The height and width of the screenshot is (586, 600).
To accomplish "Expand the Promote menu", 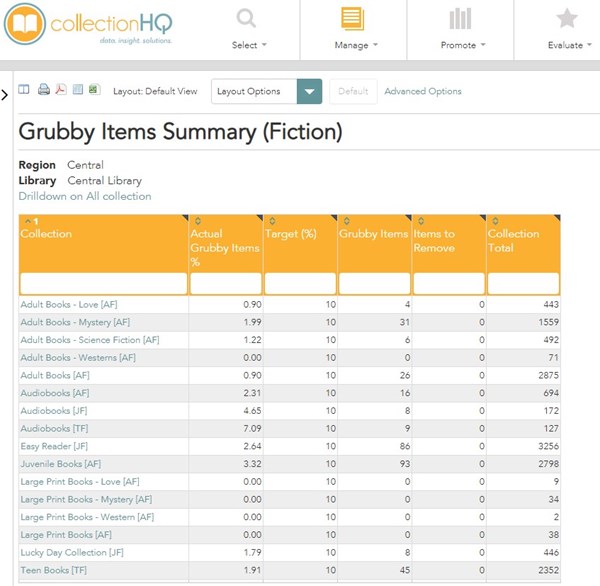I will tap(460, 30).
